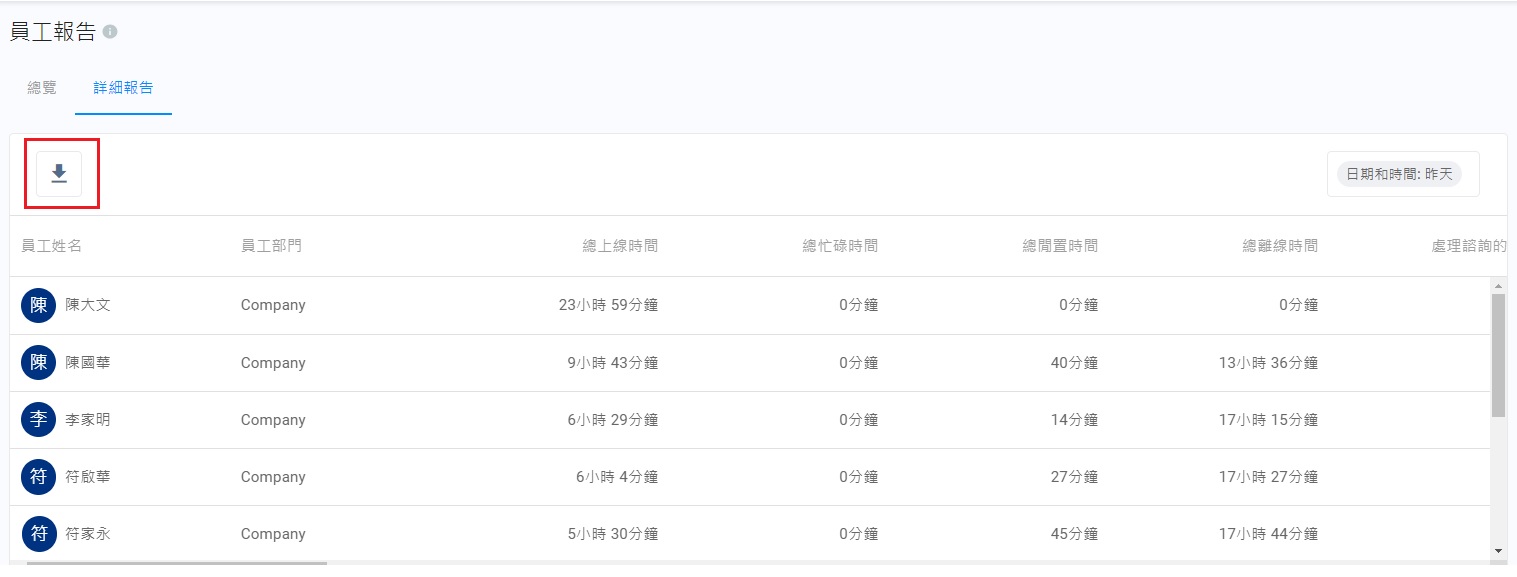
Task: Click 符啟華's avatar icon
Action: (38, 477)
